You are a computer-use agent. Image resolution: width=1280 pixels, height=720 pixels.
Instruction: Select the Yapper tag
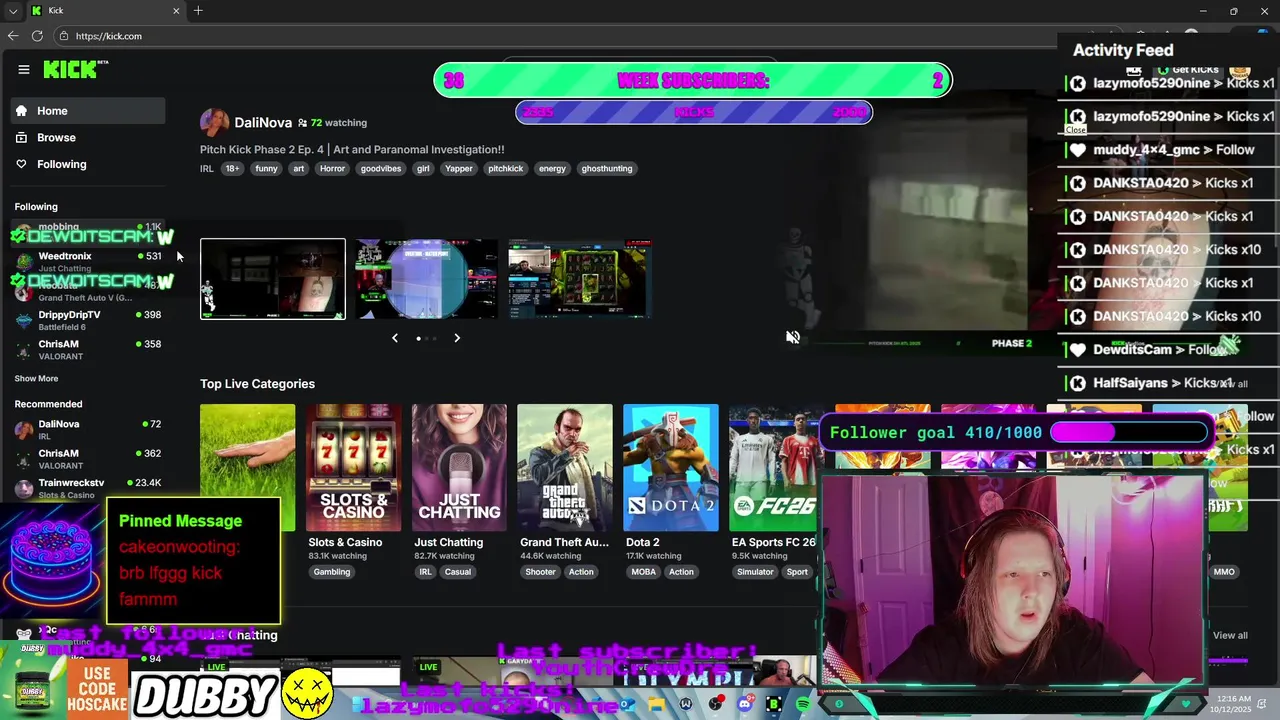(x=459, y=169)
